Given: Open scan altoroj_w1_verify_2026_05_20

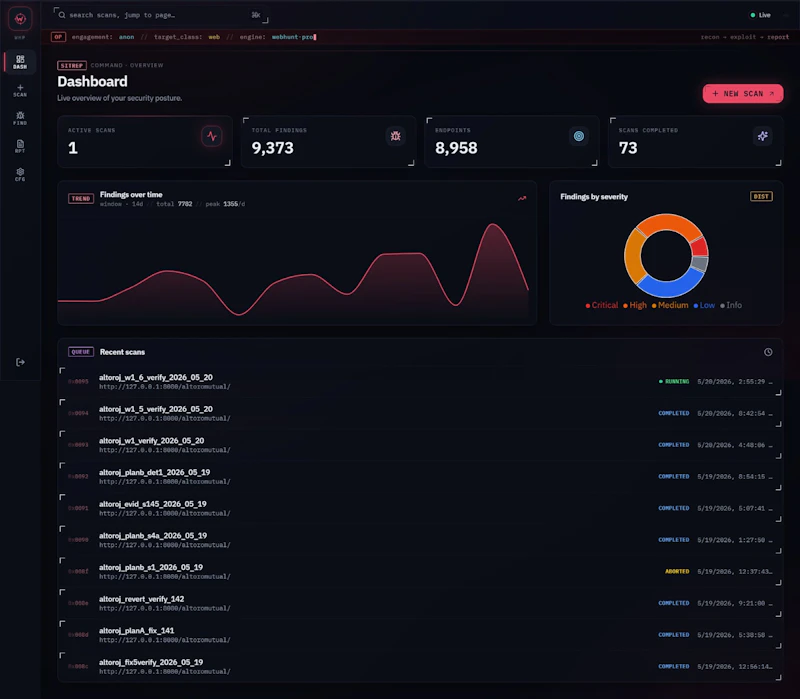Looking at the screenshot, I should (x=420, y=445).
